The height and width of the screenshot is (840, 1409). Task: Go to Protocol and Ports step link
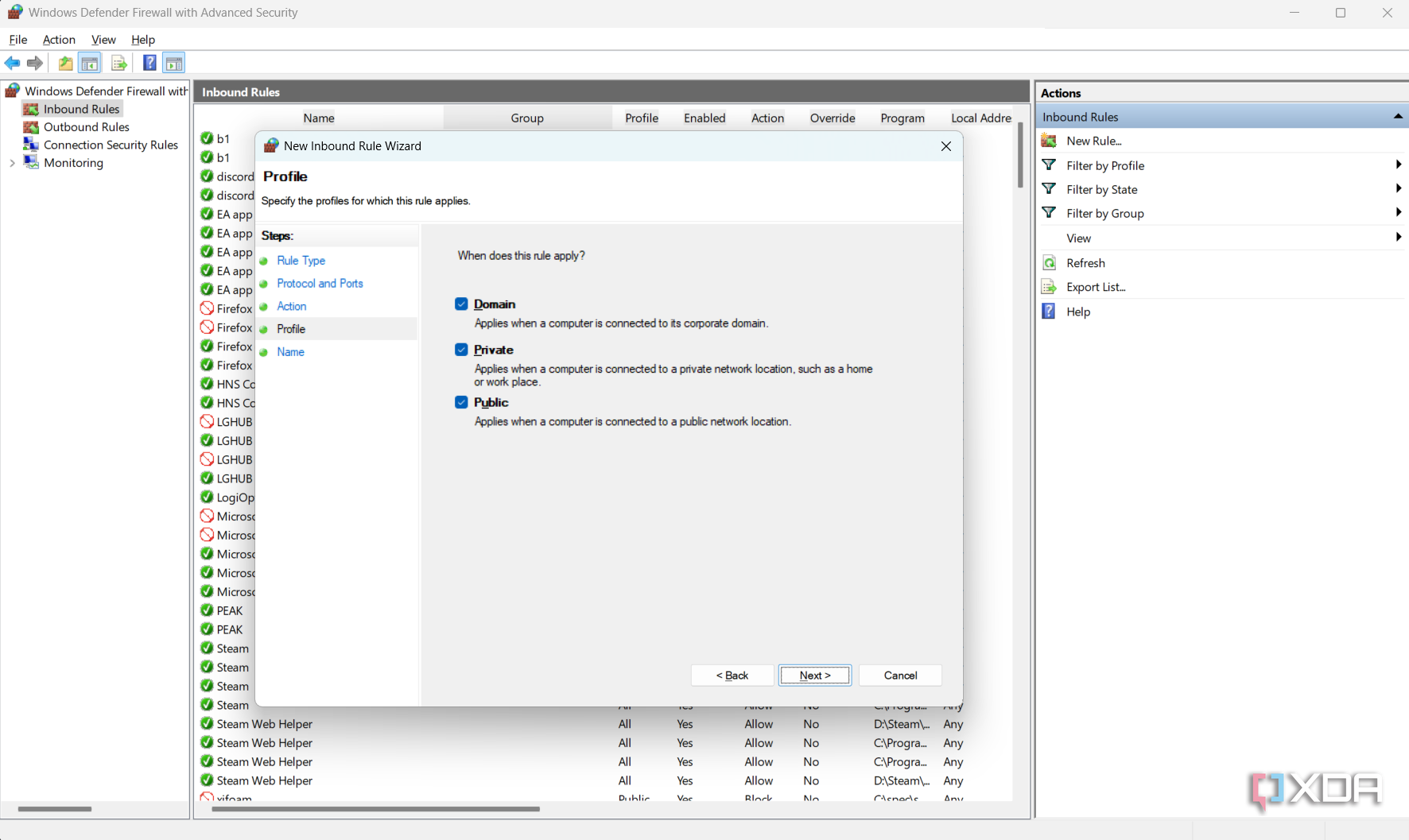320,284
